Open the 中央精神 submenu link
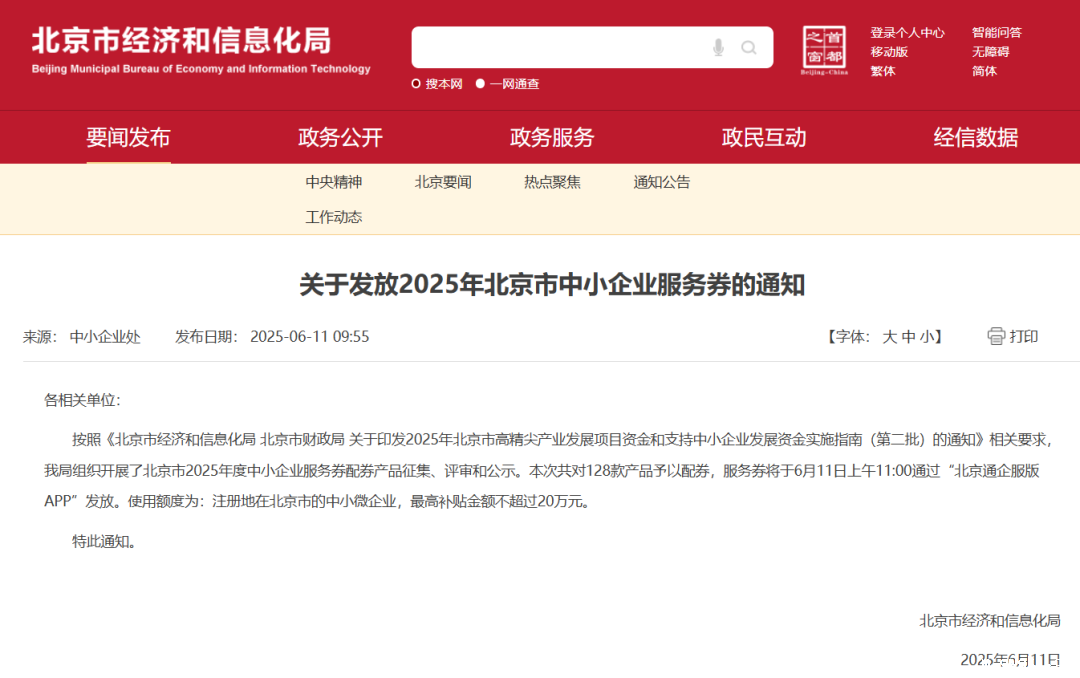1080x678 pixels. point(334,182)
